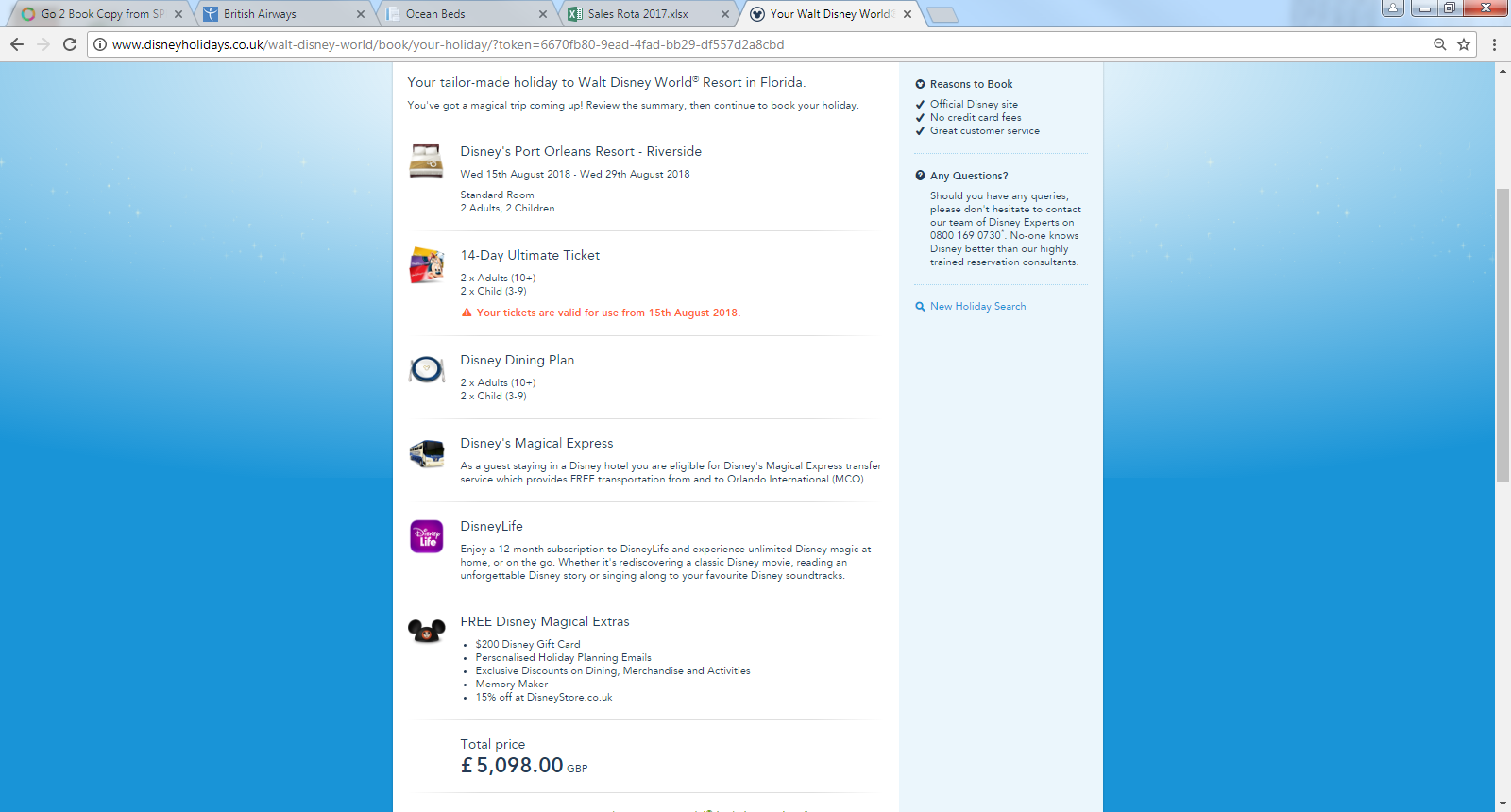Select the Disney Dining Plan heading
1511x812 pixels.
(x=518, y=360)
